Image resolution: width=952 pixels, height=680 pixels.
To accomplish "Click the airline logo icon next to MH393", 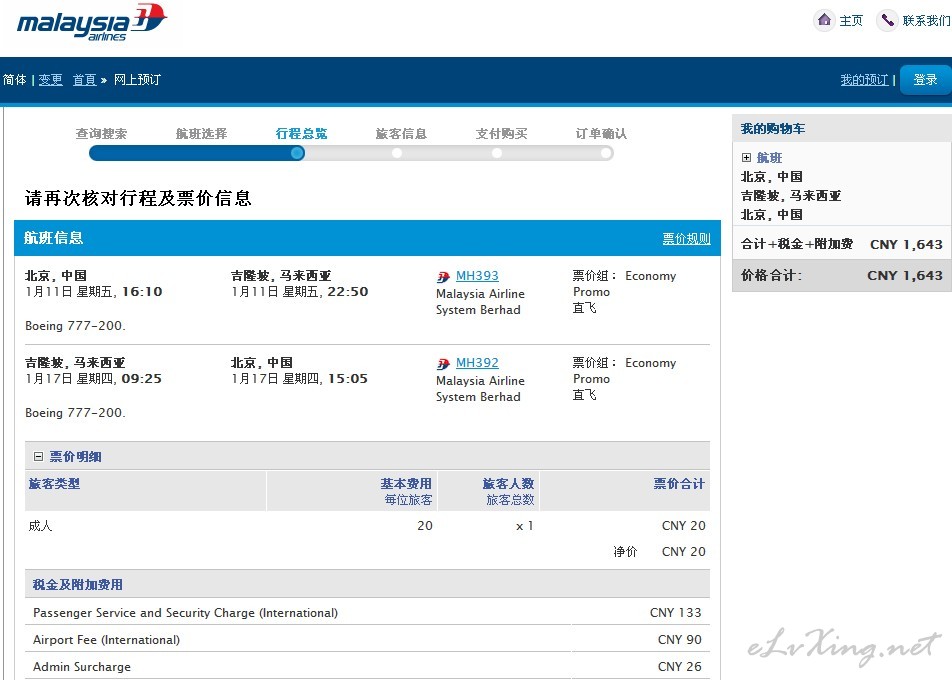I will pos(443,277).
